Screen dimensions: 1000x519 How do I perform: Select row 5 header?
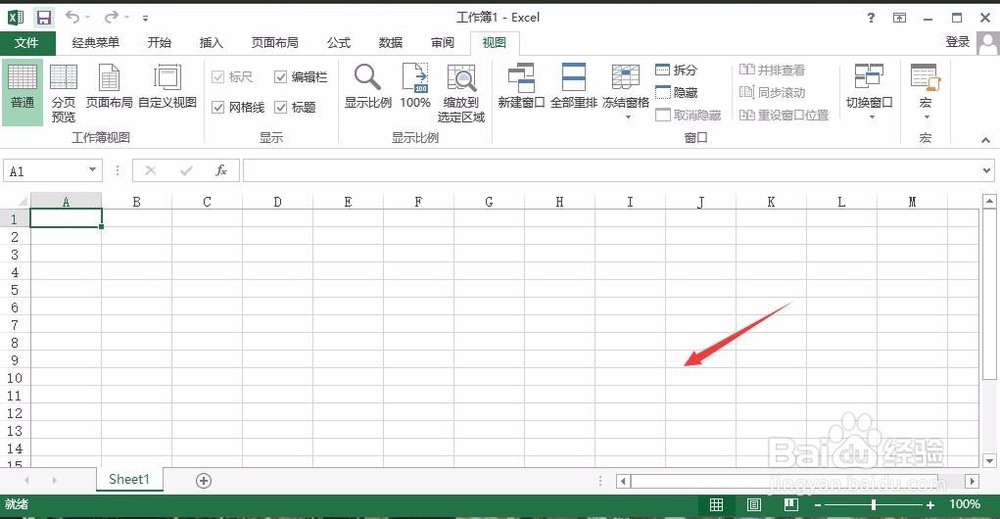coord(15,290)
